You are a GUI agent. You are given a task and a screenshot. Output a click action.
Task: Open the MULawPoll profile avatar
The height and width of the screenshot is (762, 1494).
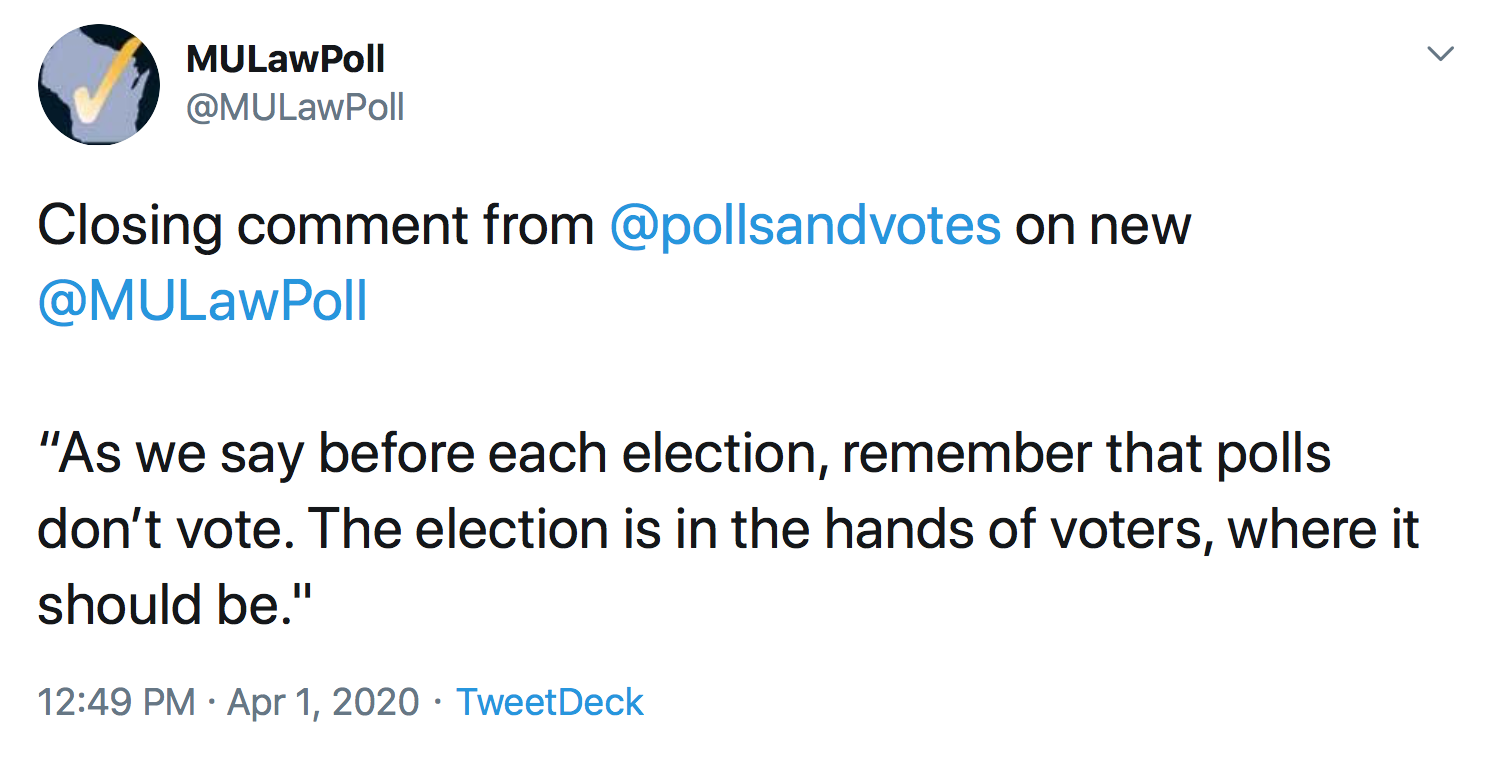(99, 84)
